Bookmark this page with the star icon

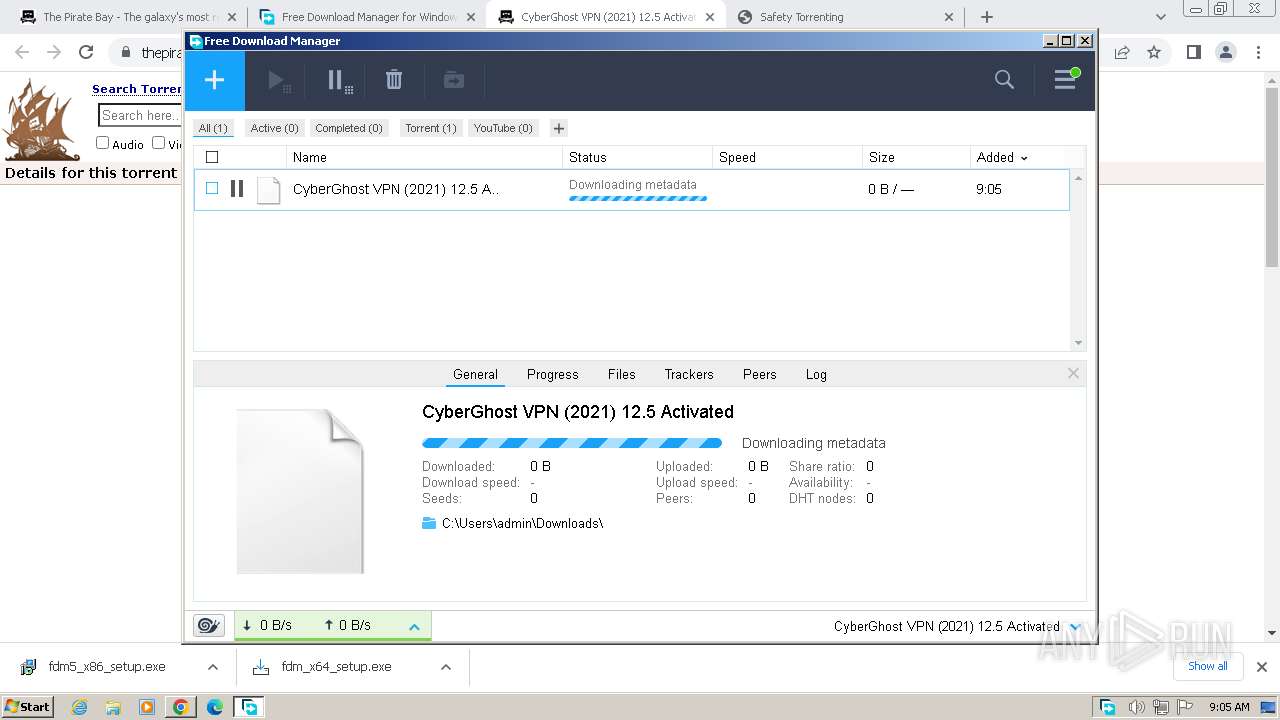1154,52
